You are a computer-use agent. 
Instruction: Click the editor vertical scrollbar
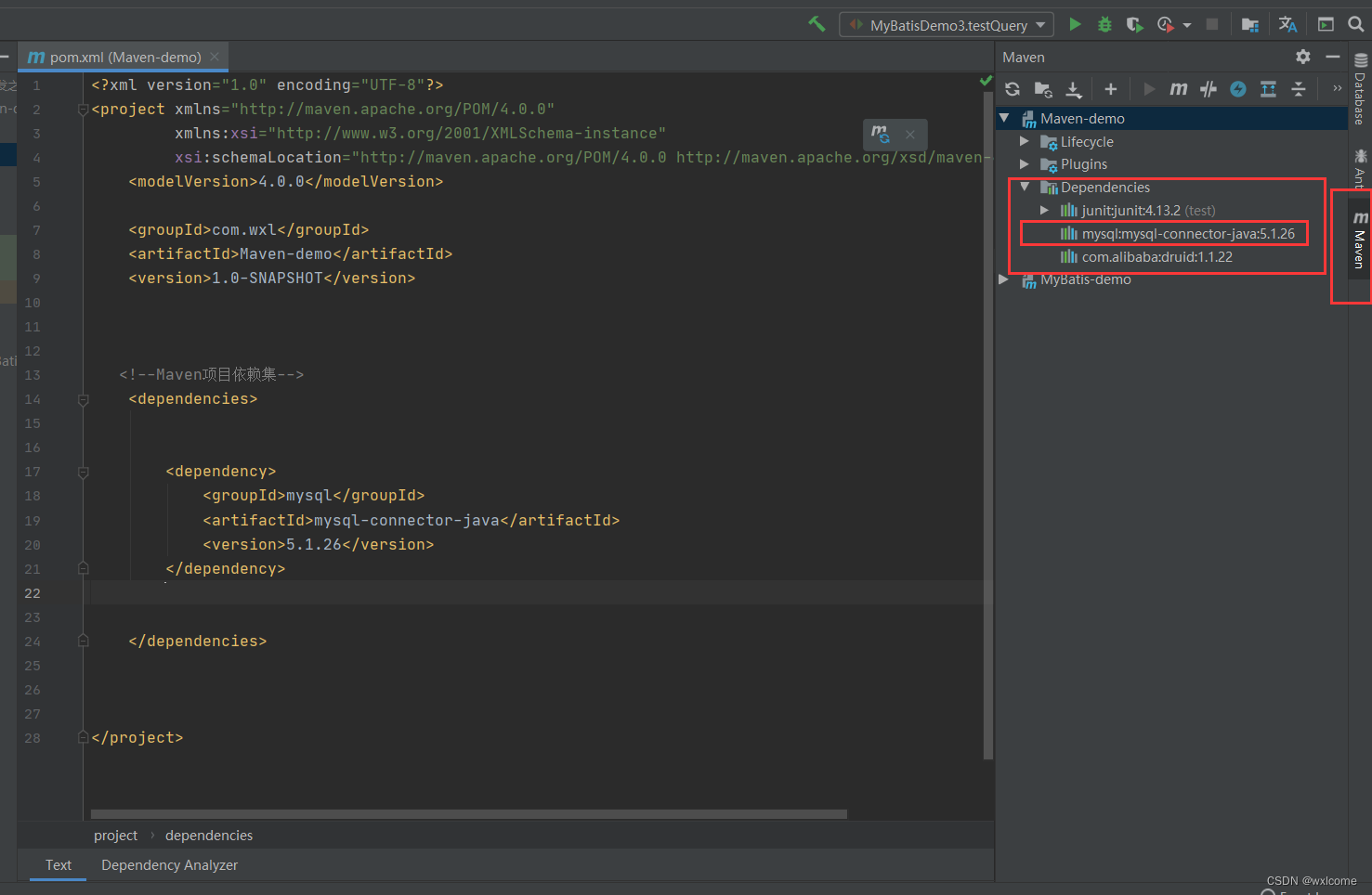(988, 427)
